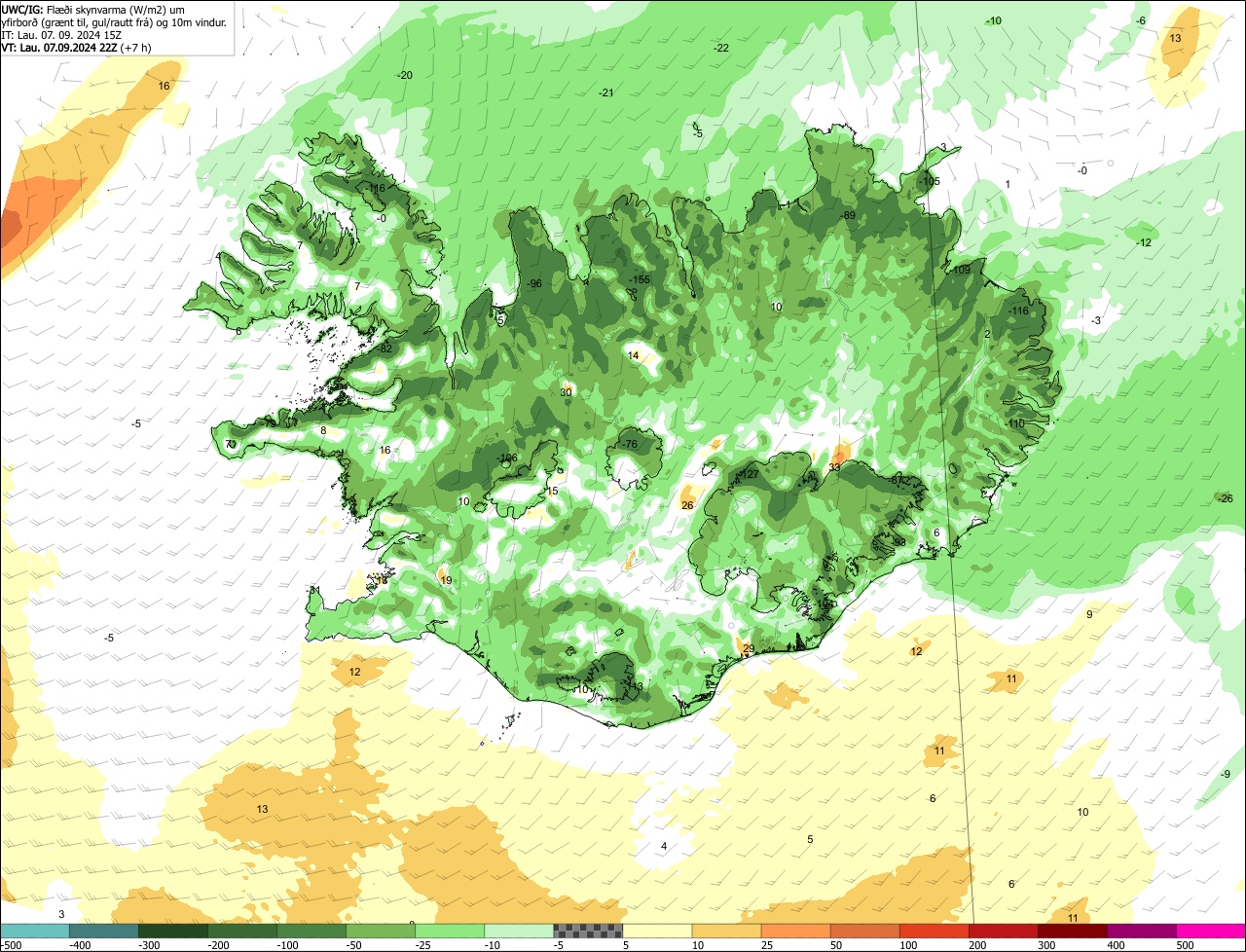Select the darkest green -300 to -200 swatch
1246x952 pixels.
173,931
